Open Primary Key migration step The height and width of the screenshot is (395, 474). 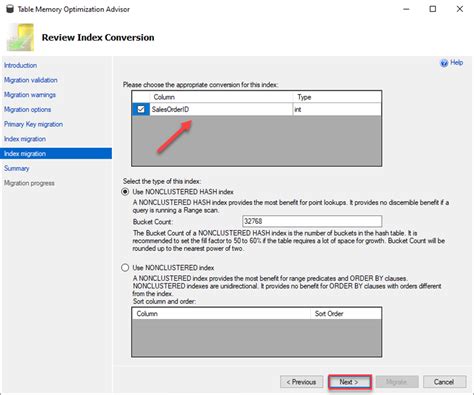click(33, 124)
